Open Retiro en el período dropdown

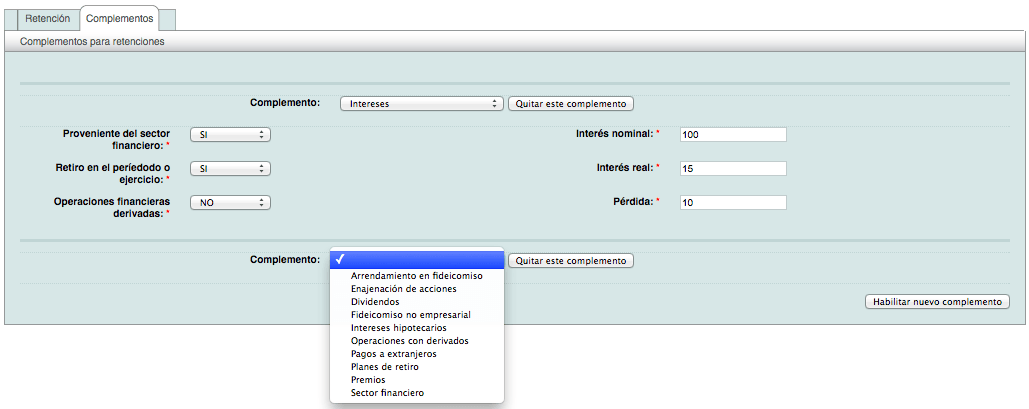pos(230,169)
